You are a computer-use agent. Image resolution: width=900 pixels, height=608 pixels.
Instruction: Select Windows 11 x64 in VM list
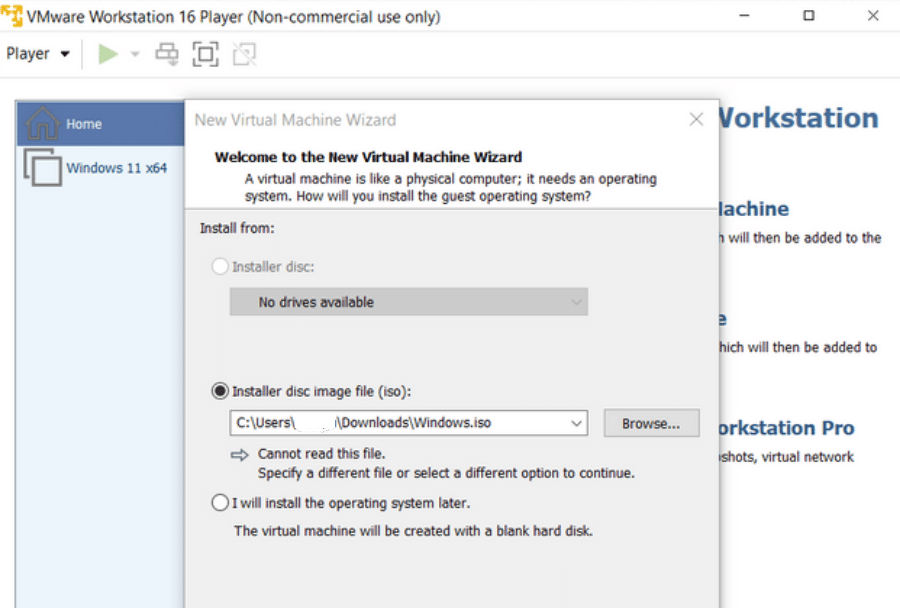116,168
